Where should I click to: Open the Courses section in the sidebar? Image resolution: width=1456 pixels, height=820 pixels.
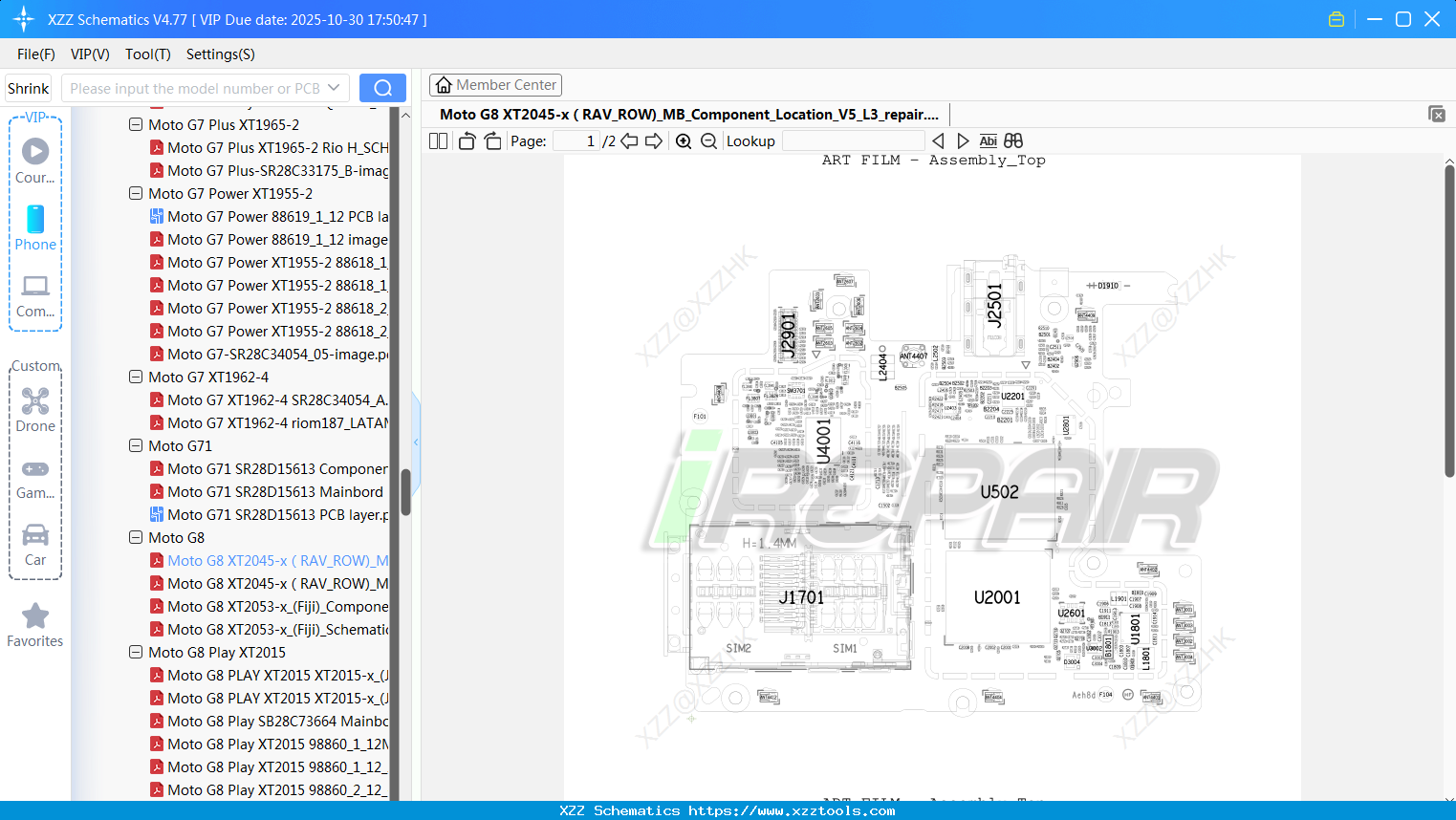35,161
